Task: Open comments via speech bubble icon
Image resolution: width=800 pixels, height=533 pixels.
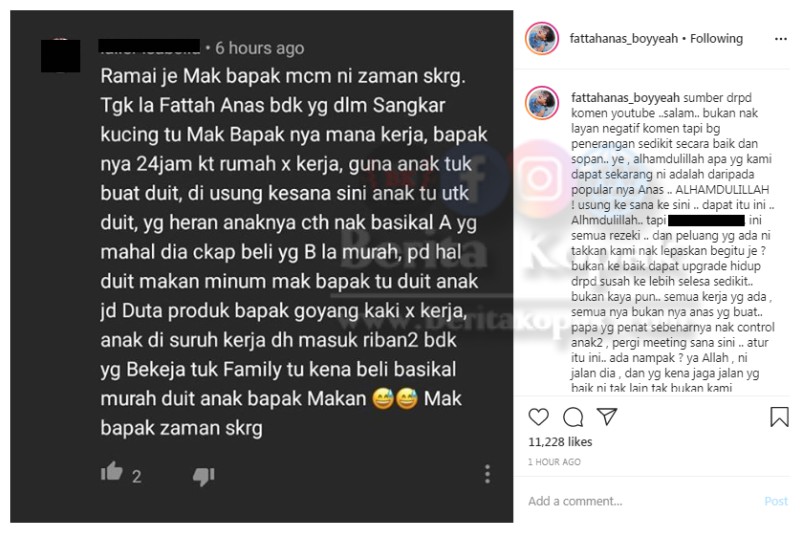Action: [x=573, y=417]
